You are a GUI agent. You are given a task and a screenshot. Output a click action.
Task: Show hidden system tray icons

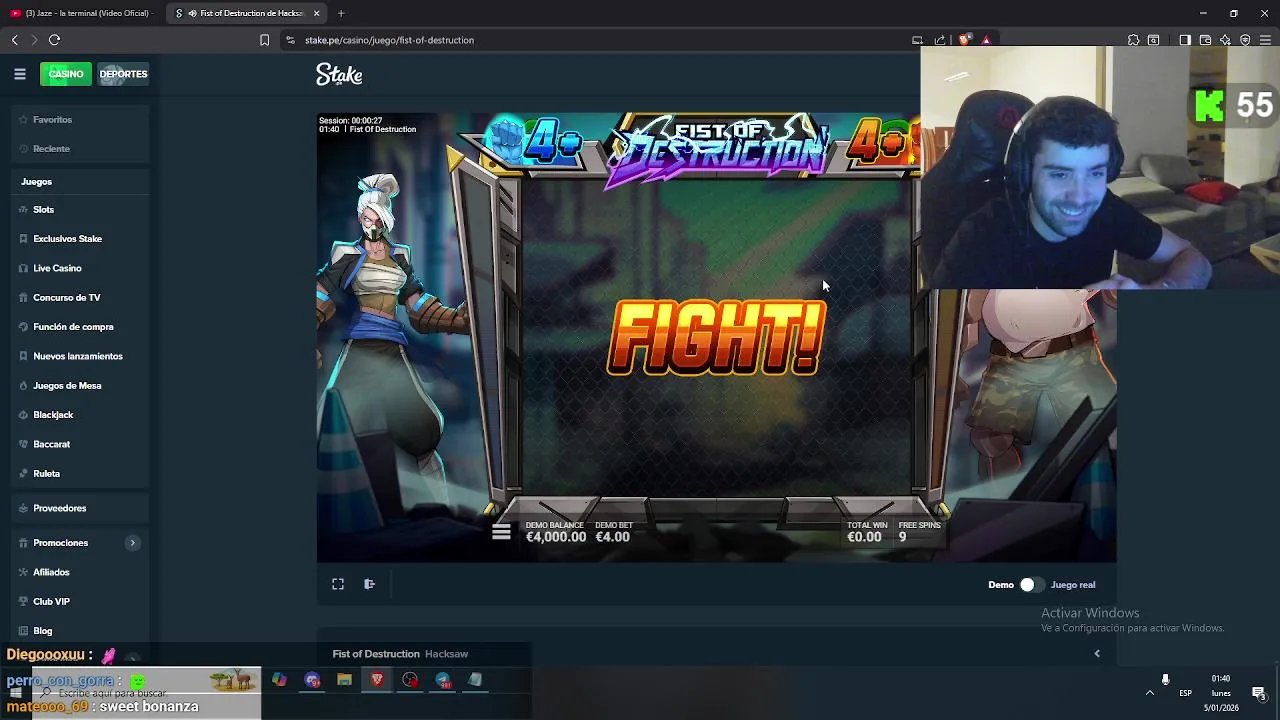click(x=1149, y=693)
